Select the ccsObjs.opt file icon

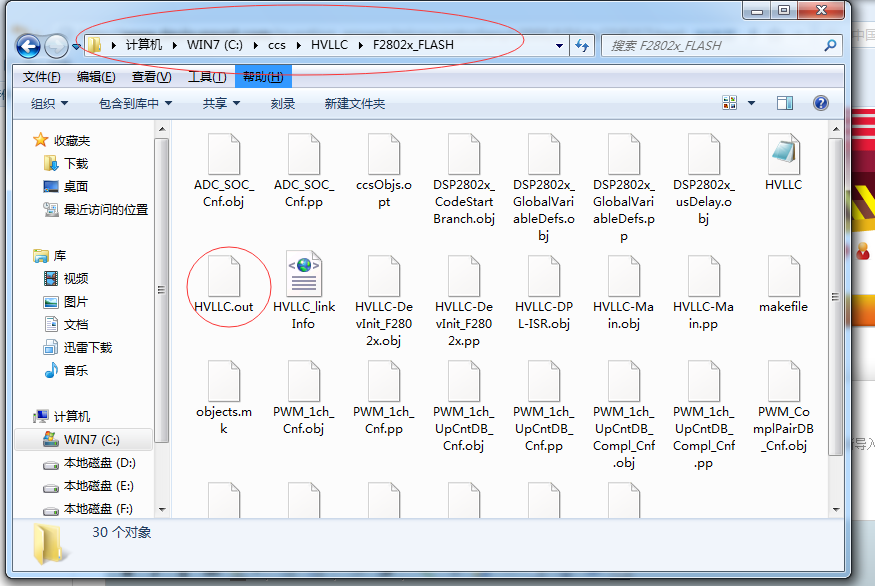point(384,154)
